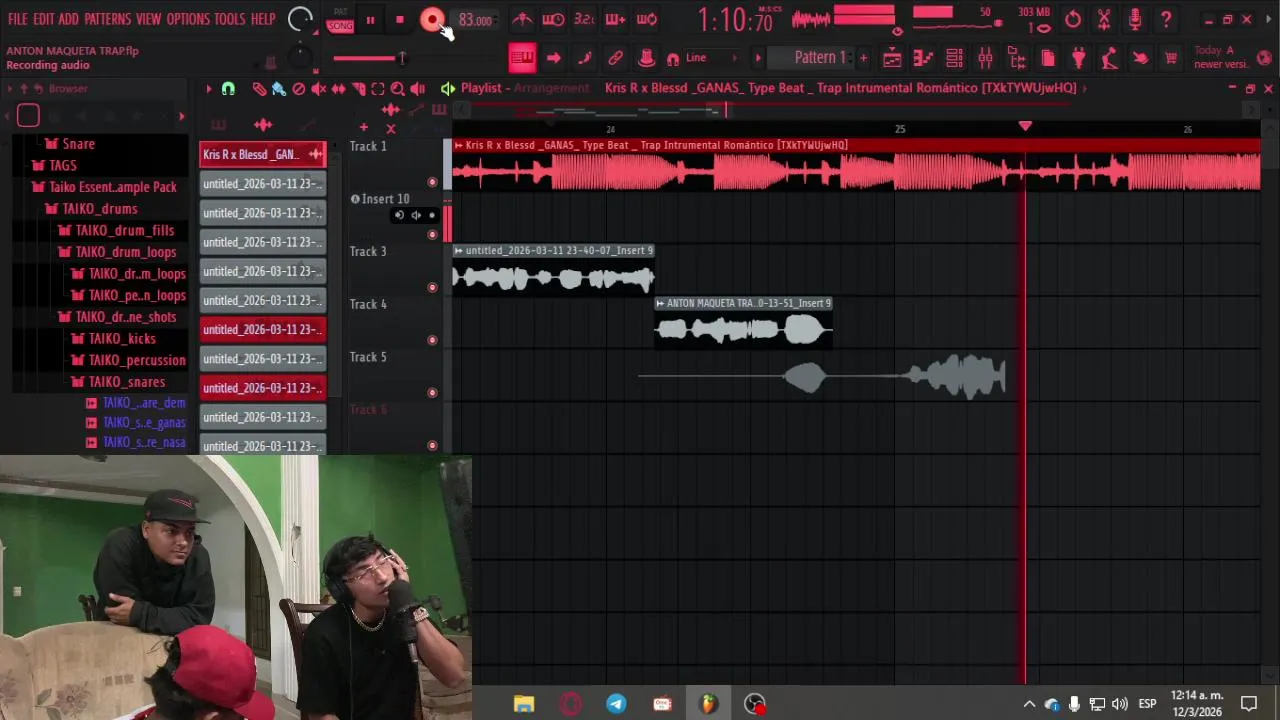Screen dimensions: 1280x720
Task: Click the question mark help icon
Action: (x=1166, y=19)
